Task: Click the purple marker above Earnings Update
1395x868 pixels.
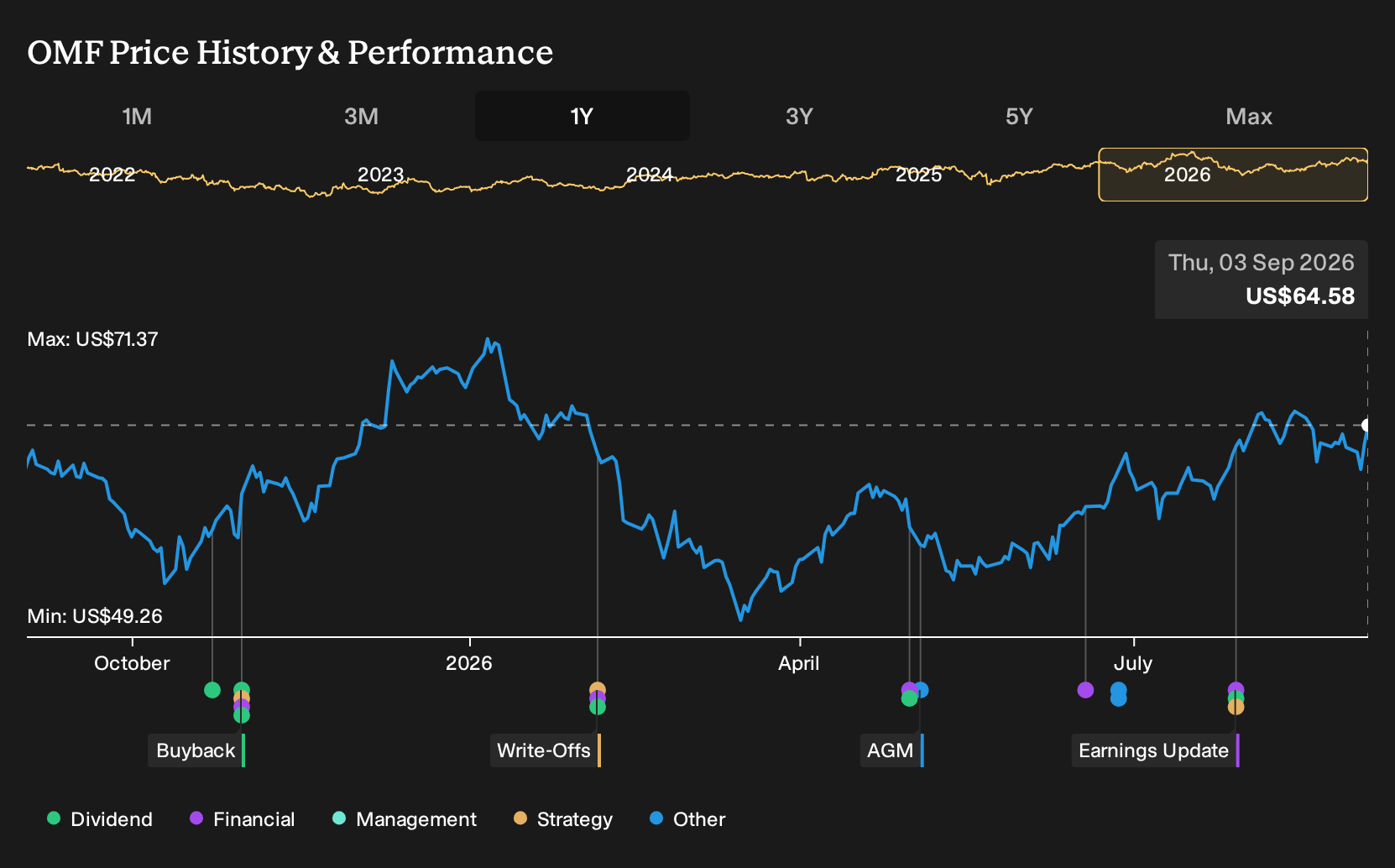Action: [1236, 688]
